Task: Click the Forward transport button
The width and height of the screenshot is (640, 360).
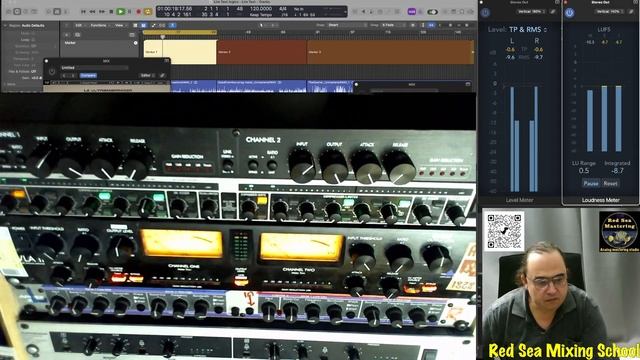Action: click(102, 12)
